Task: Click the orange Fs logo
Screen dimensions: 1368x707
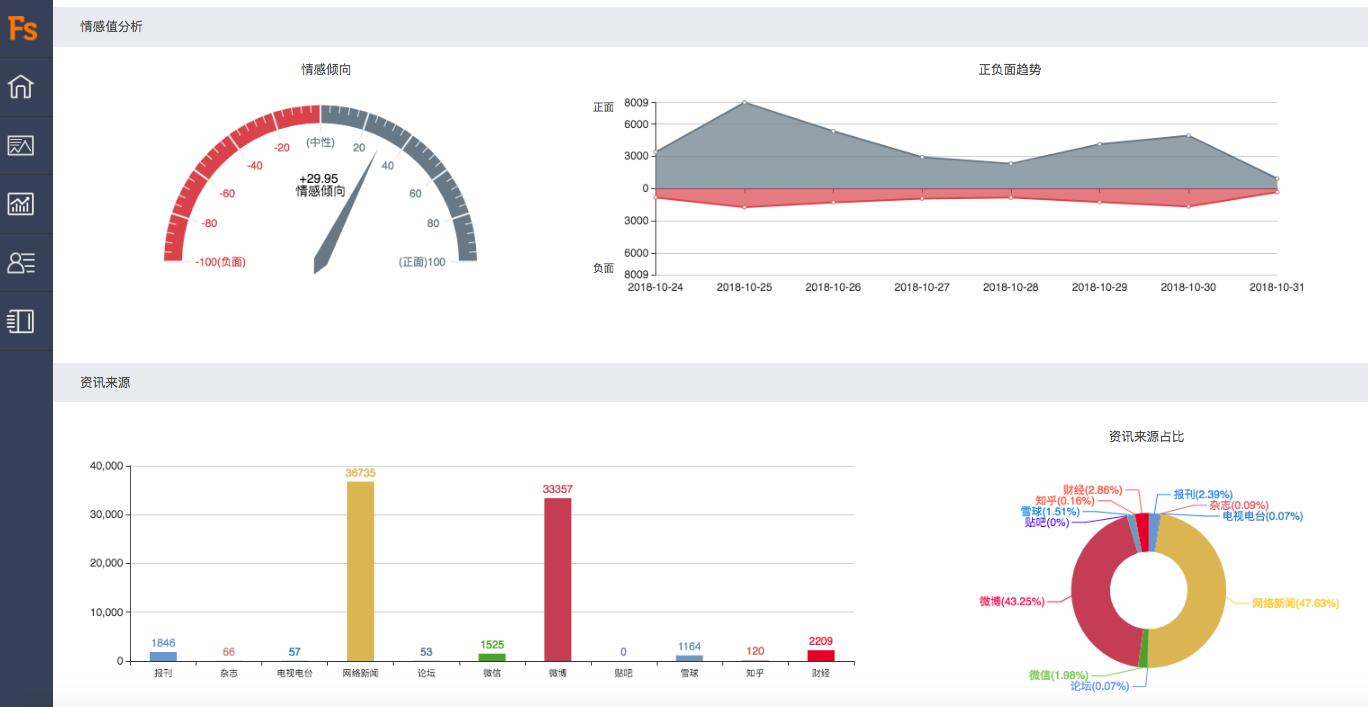Action: 22,28
